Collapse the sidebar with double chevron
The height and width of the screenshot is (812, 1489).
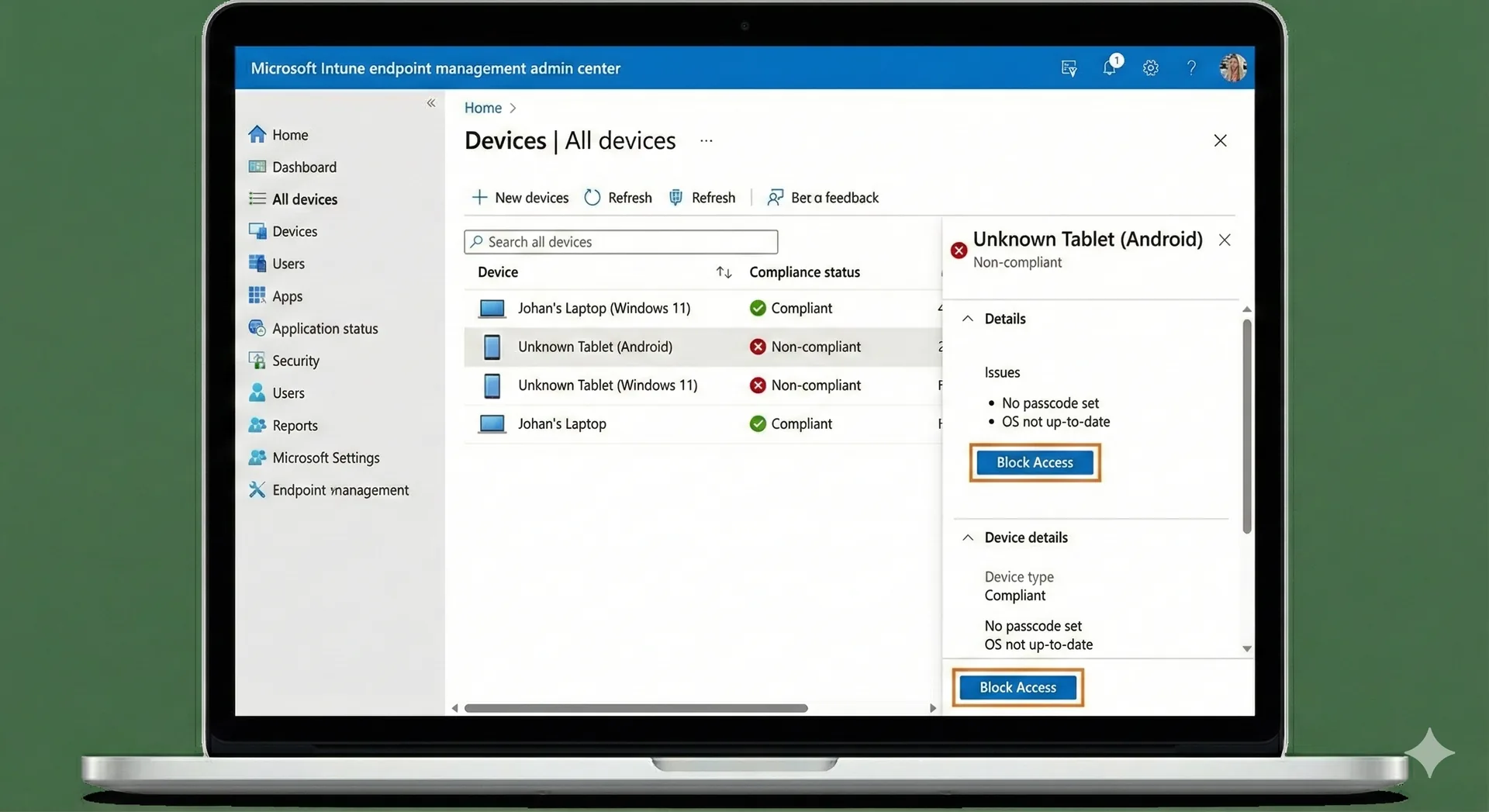(x=431, y=103)
